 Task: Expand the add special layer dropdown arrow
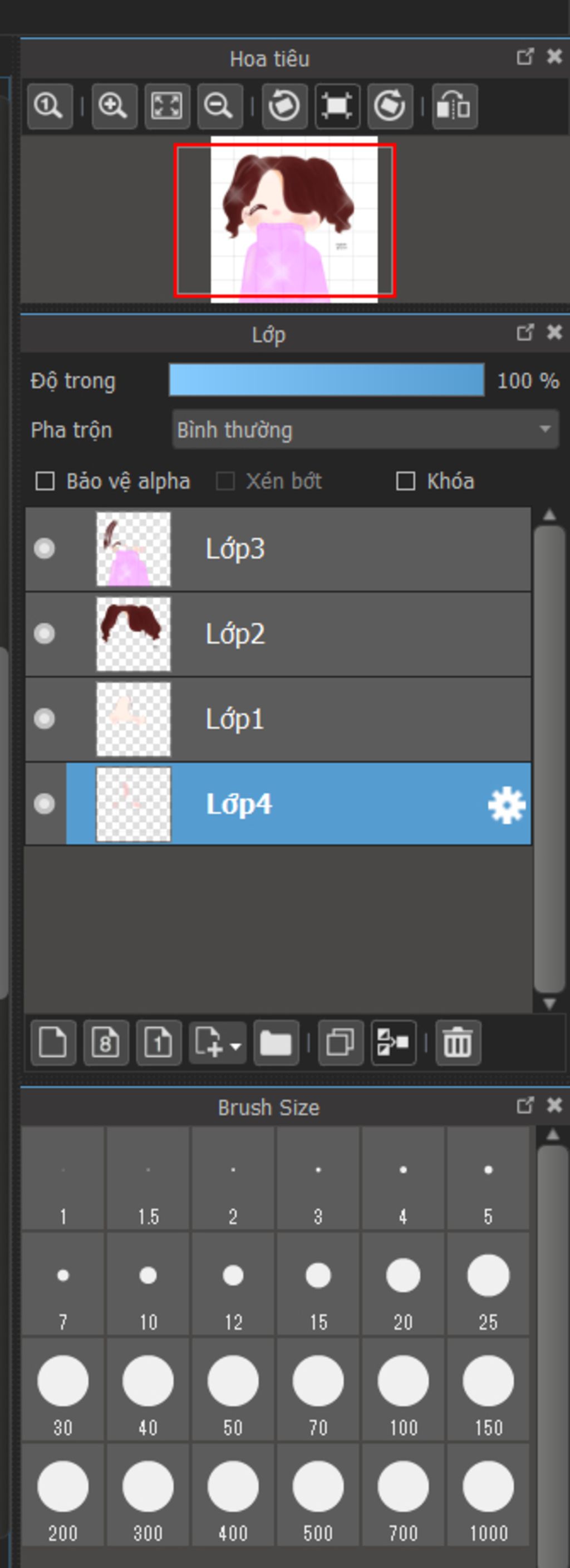[x=235, y=1046]
